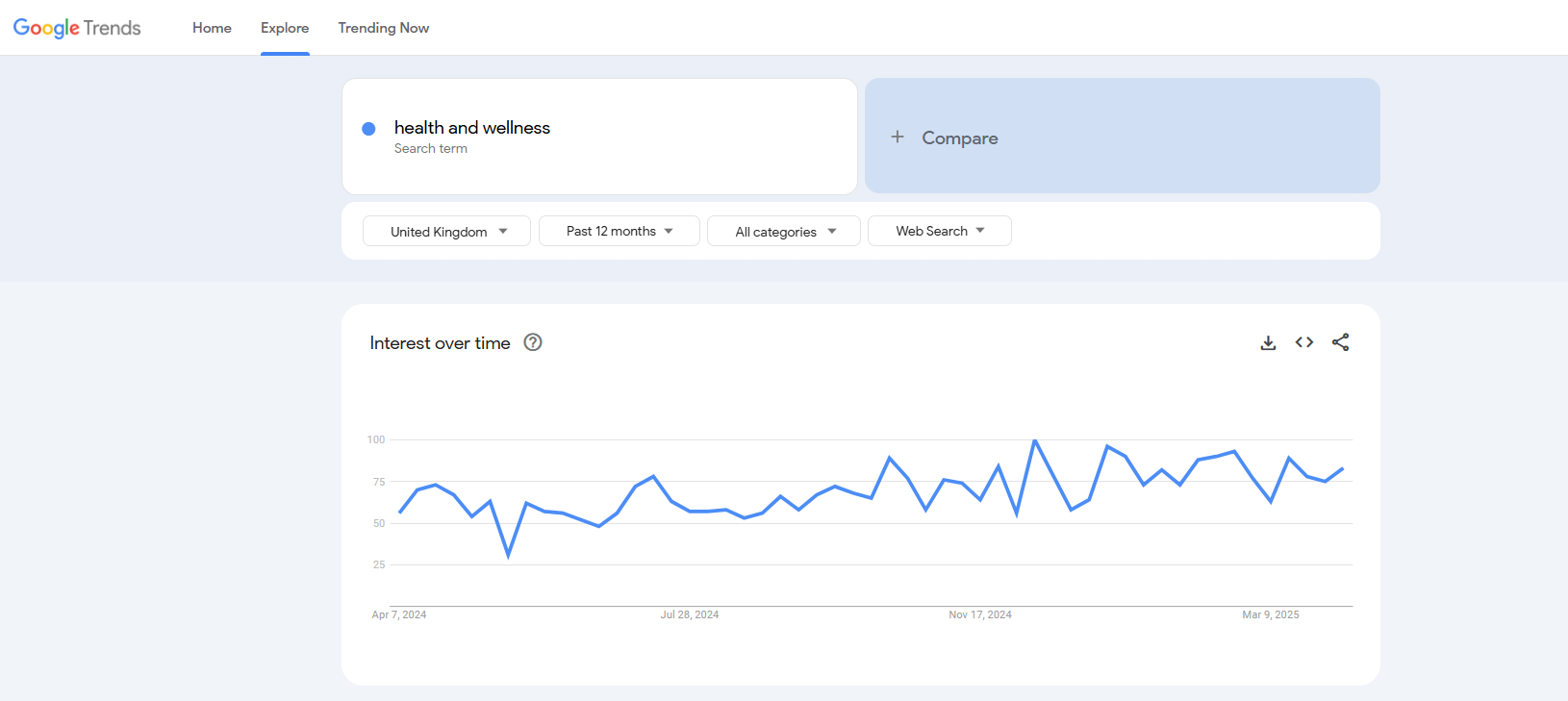Image resolution: width=1568 pixels, height=701 pixels.
Task: Open the Web Search type dropdown
Action: pos(939,231)
